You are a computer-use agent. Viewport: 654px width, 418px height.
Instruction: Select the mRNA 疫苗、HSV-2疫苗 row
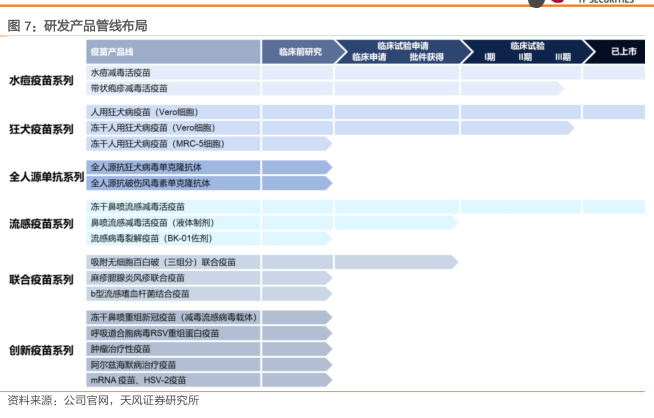(x=138, y=381)
